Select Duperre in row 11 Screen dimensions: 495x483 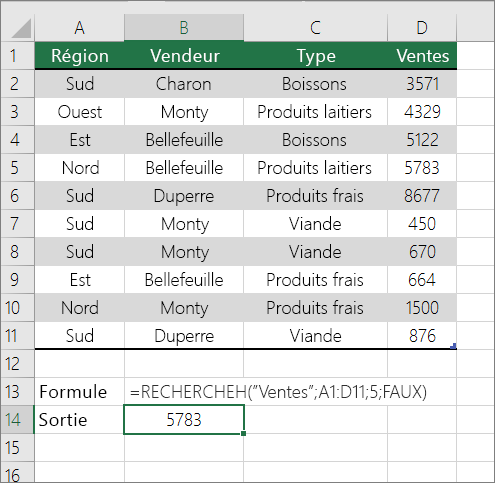[184, 336]
